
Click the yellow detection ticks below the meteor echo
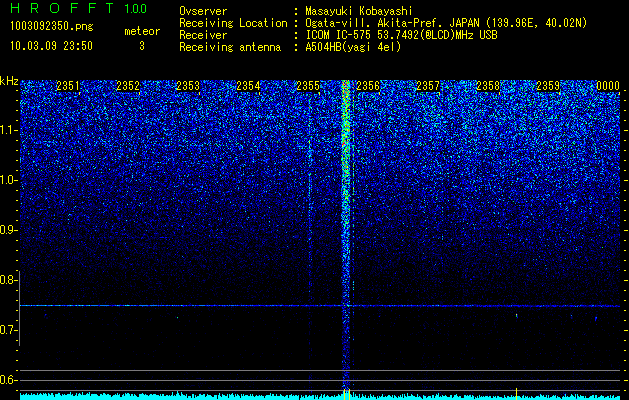click(x=347, y=392)
